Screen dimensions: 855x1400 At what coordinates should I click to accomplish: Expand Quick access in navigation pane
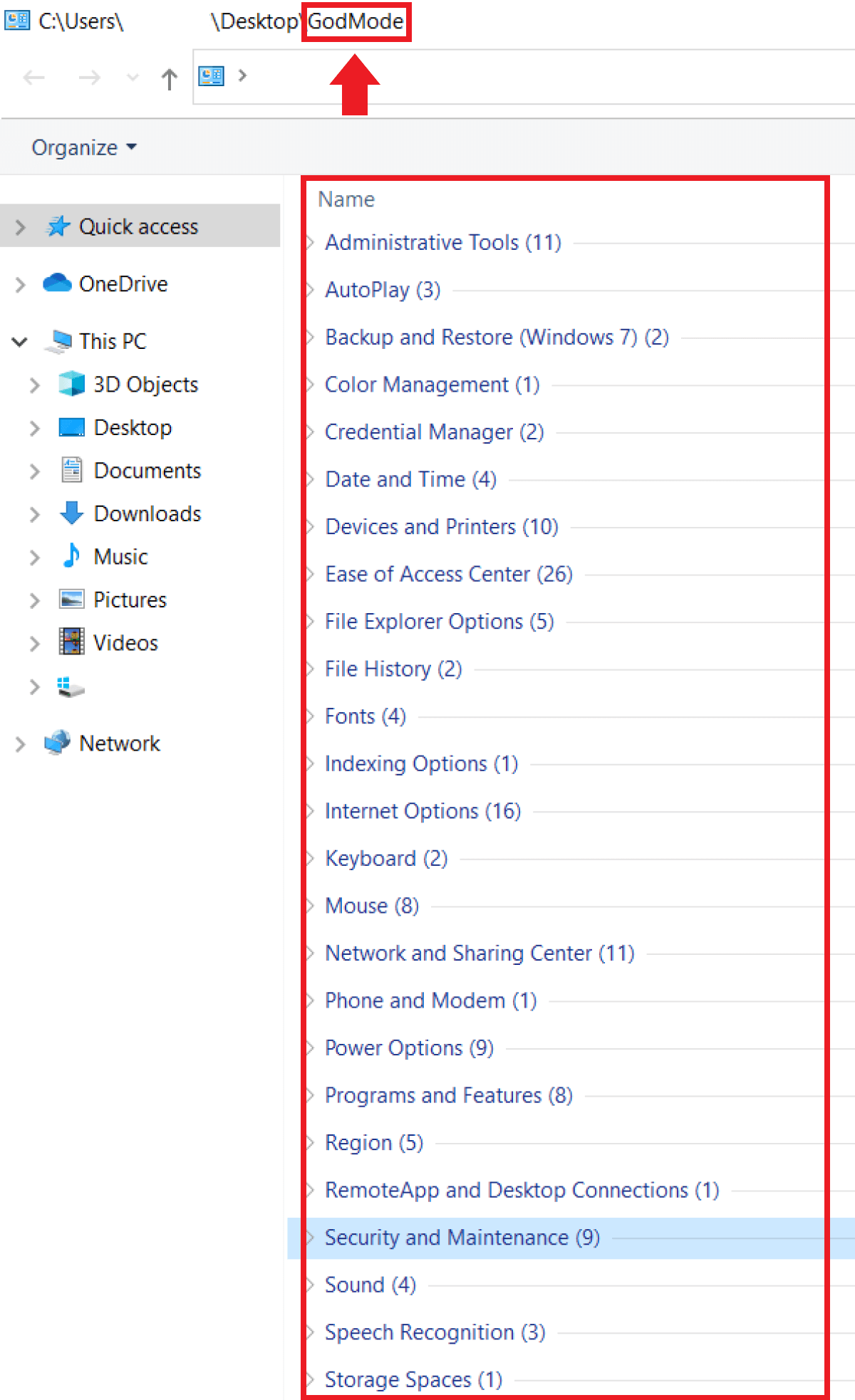click(20, 227)
